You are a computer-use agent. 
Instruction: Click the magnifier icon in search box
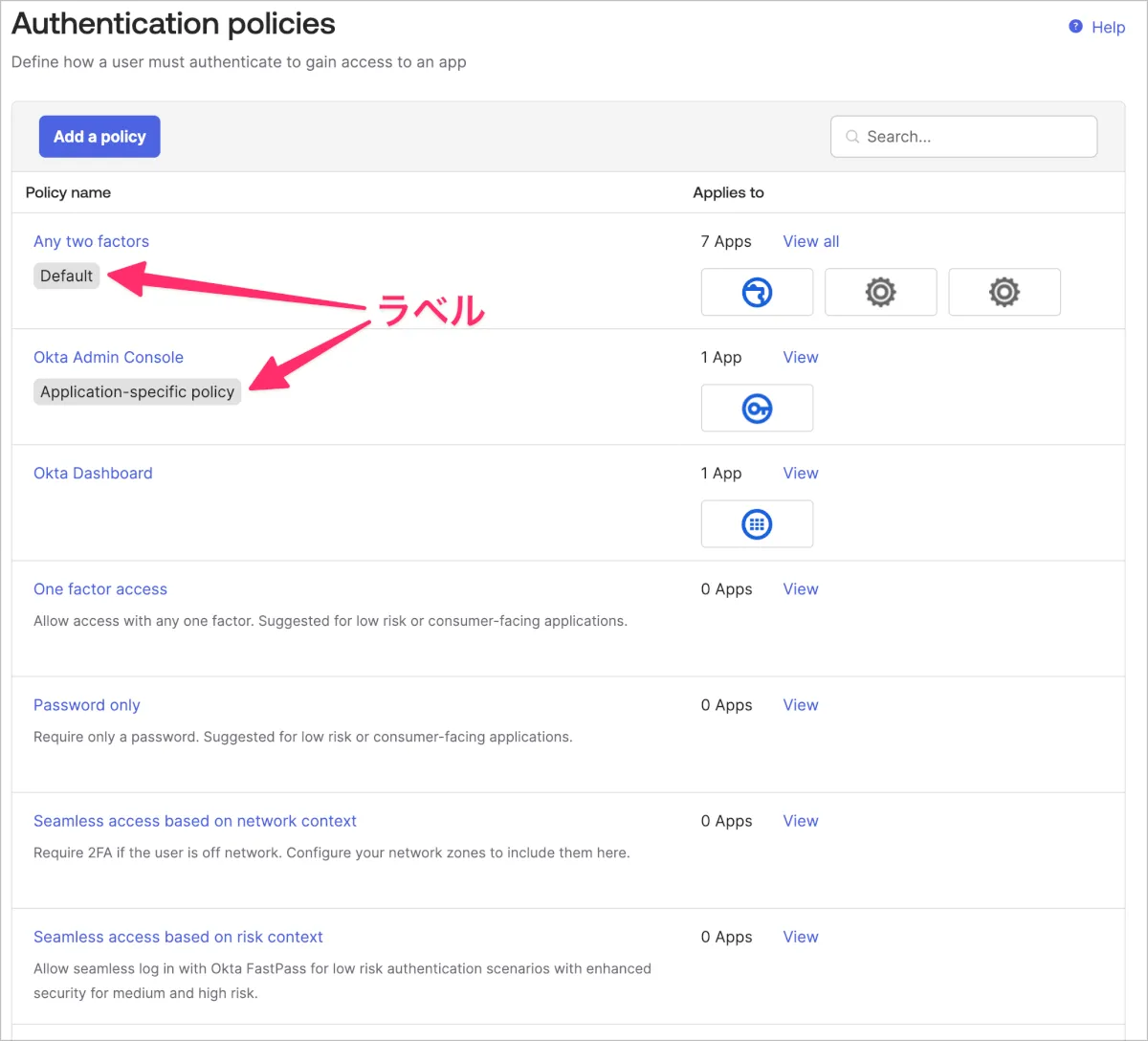point(852,137)
